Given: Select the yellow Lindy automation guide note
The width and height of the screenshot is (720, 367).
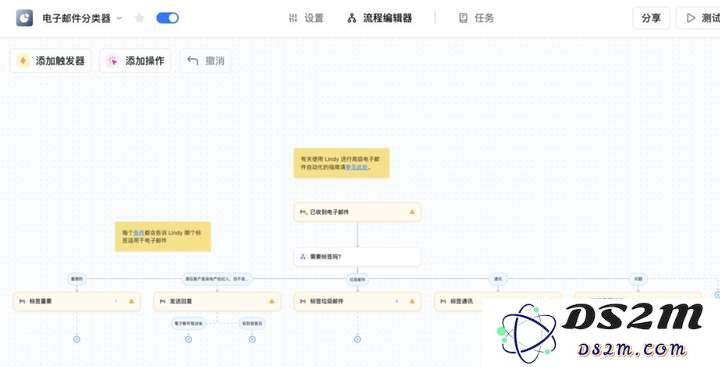Looking at the screenshot, I should 342,163.
